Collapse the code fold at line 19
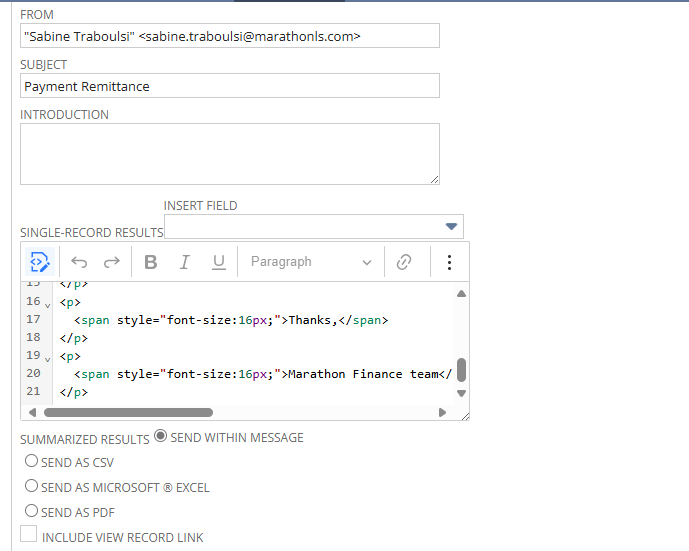 [48, 357]
